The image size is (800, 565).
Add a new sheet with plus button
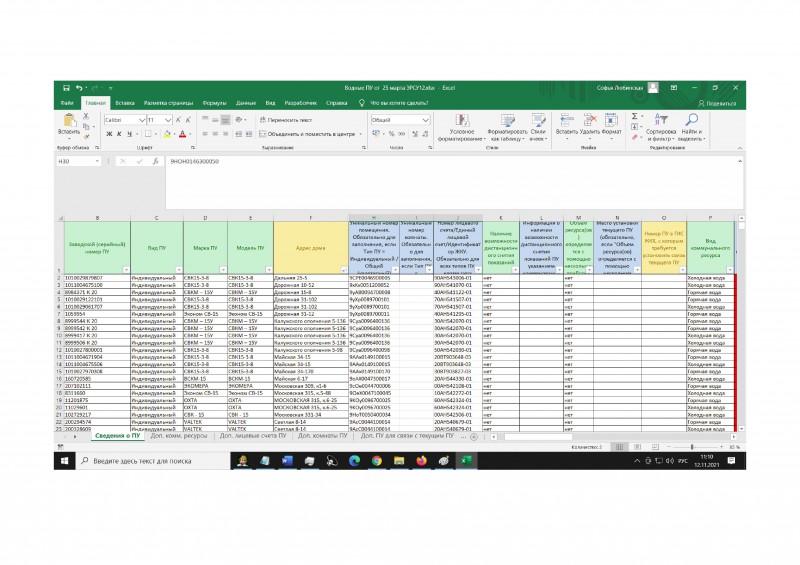(x=474, y=437)
